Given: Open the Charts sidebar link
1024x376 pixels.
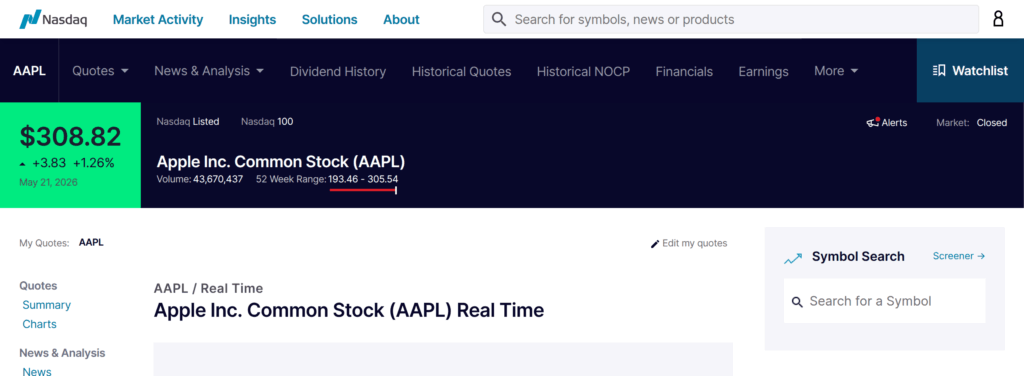Looking at the screenshot, I should [39, 324].
